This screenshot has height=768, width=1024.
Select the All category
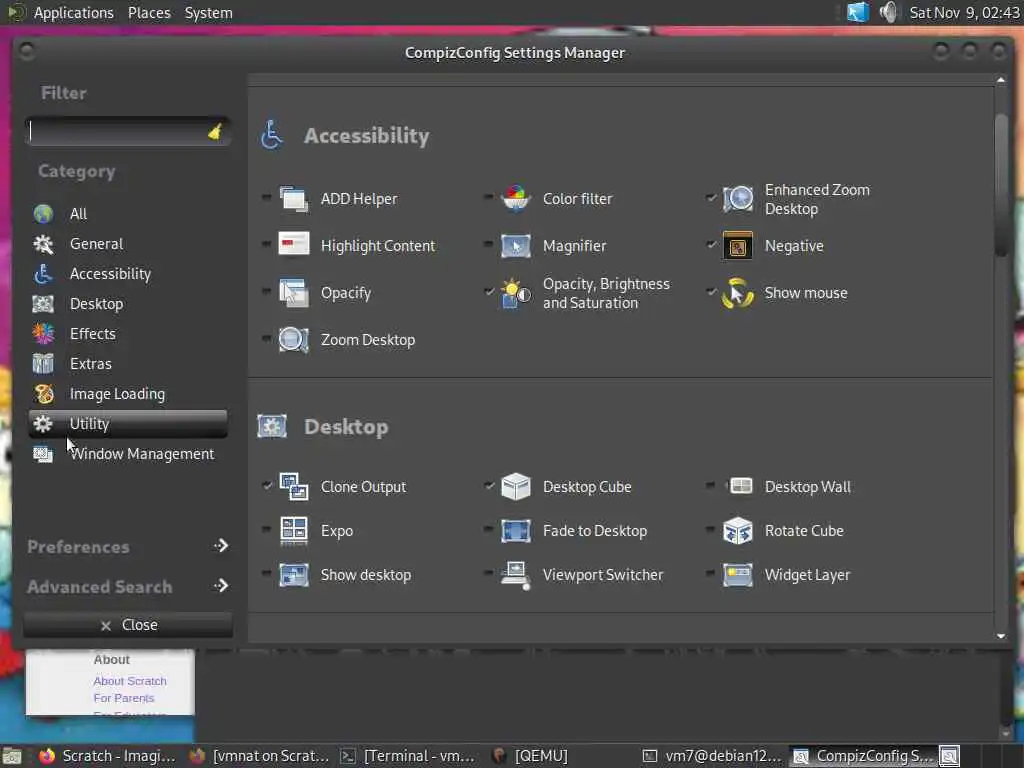point(128,214)
